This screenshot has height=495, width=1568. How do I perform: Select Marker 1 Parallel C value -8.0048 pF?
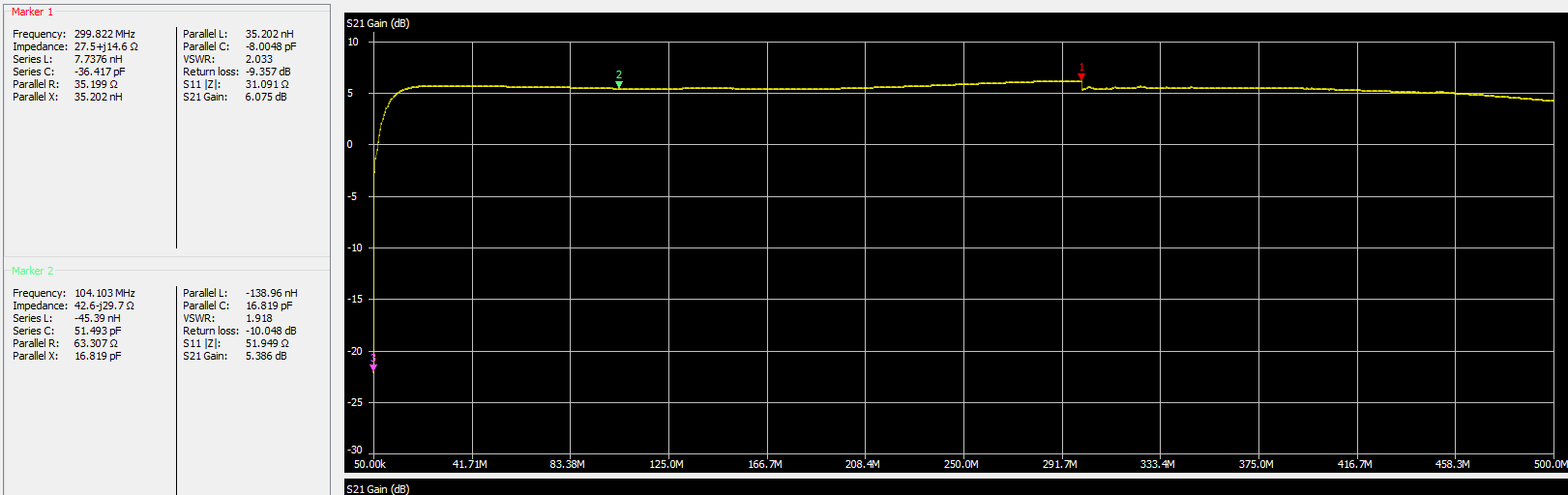click(x=271, y=46)
